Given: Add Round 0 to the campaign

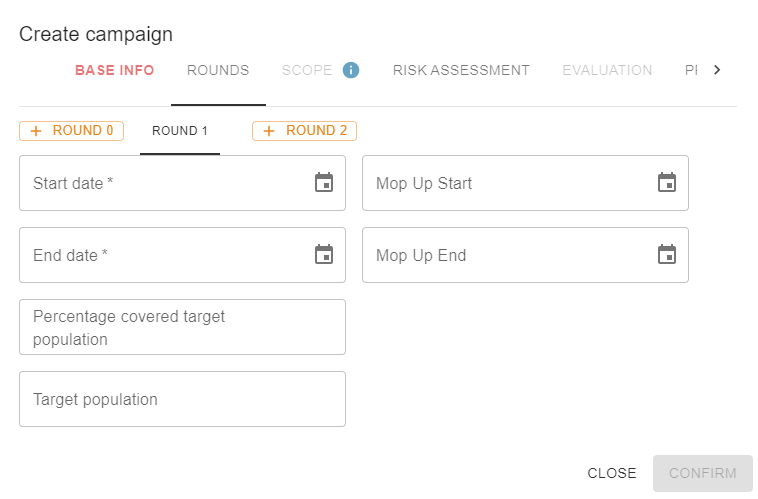Looking at the screenshot, I should [71, 131].
